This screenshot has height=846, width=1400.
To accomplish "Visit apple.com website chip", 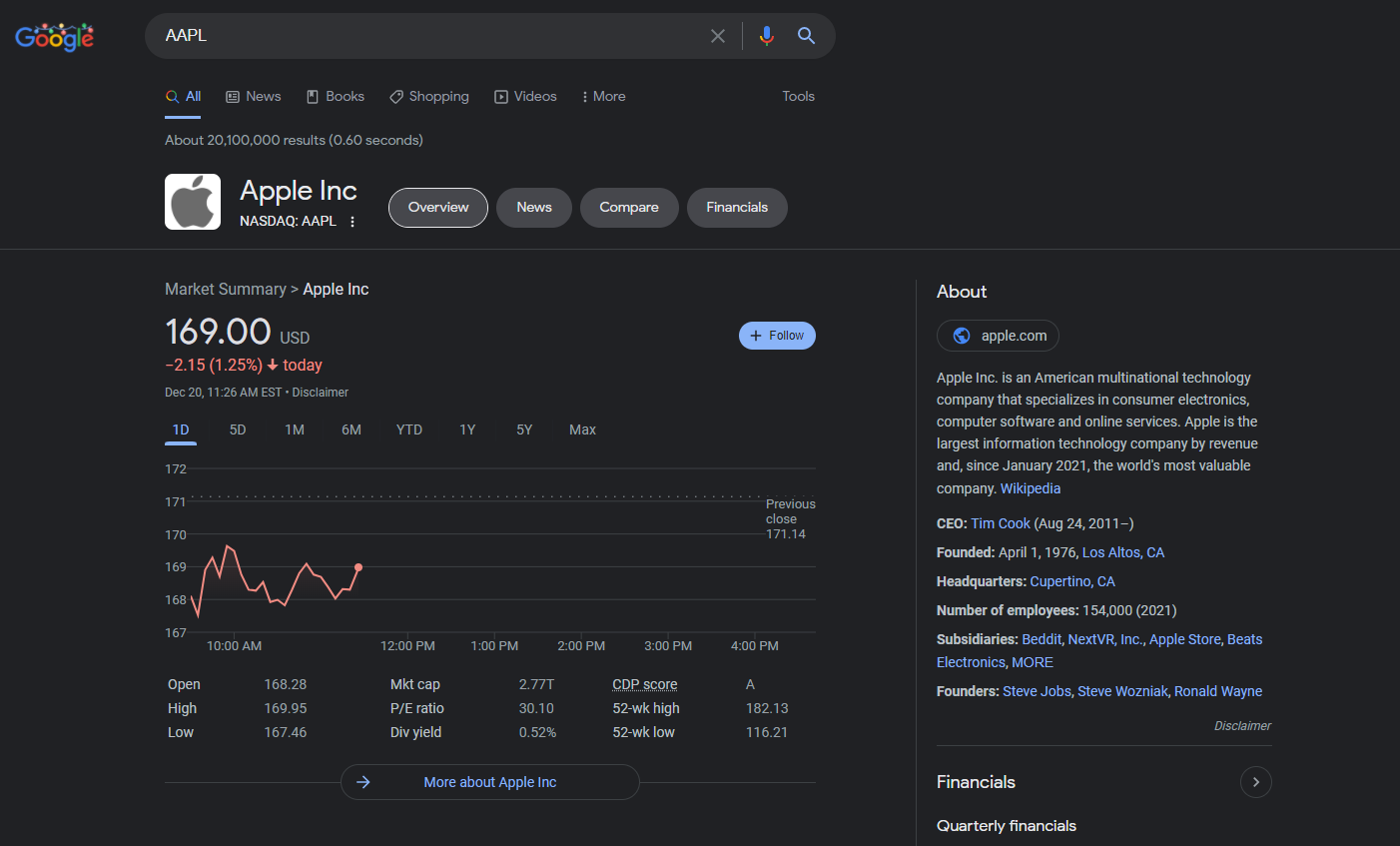I will [x=998, y=336].
